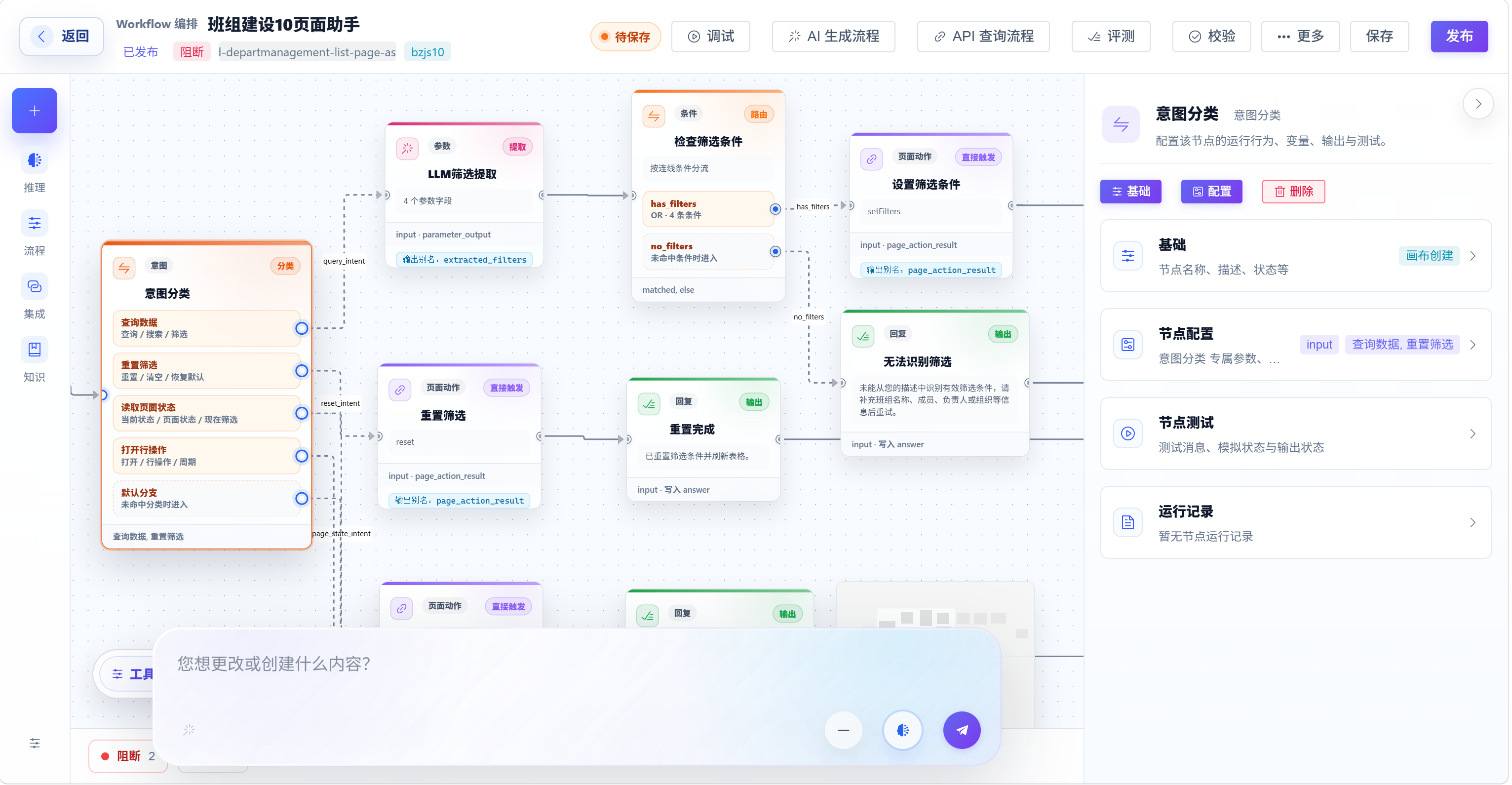This screenshot has width=1512, height=785.
Task: Click the 保存 save button
Action: [x=1379, y=37]
